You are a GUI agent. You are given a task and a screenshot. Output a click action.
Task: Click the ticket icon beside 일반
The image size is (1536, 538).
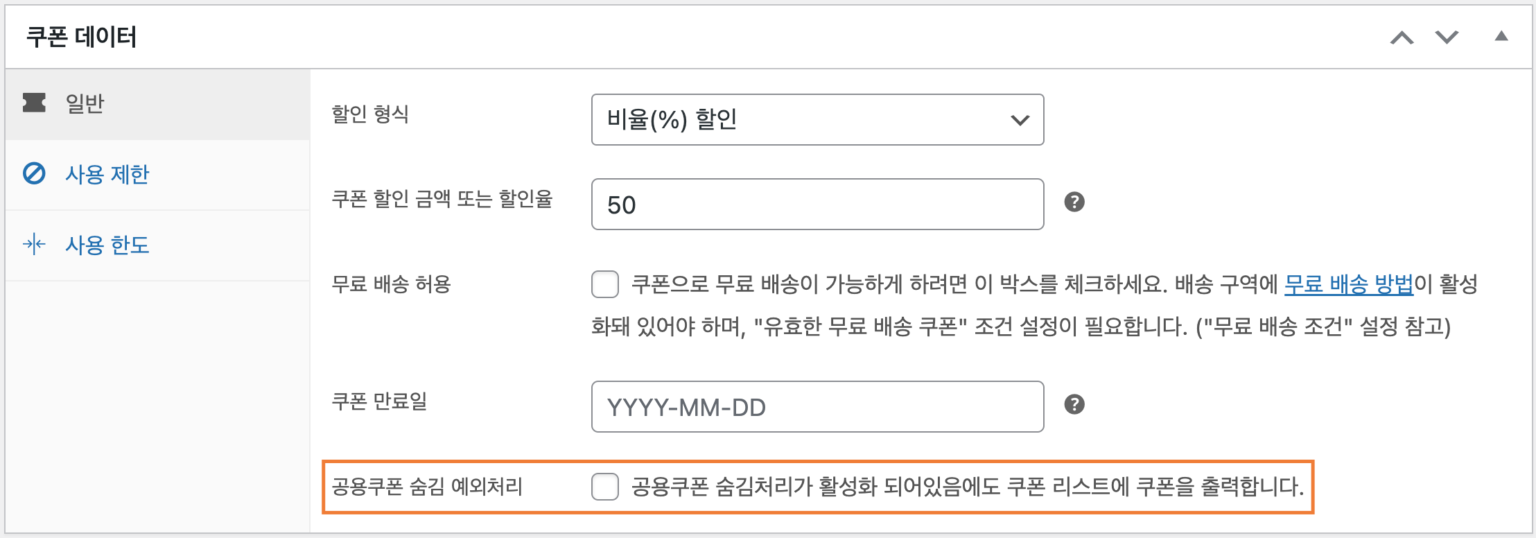pyautogui.click(x=34, y=103)
